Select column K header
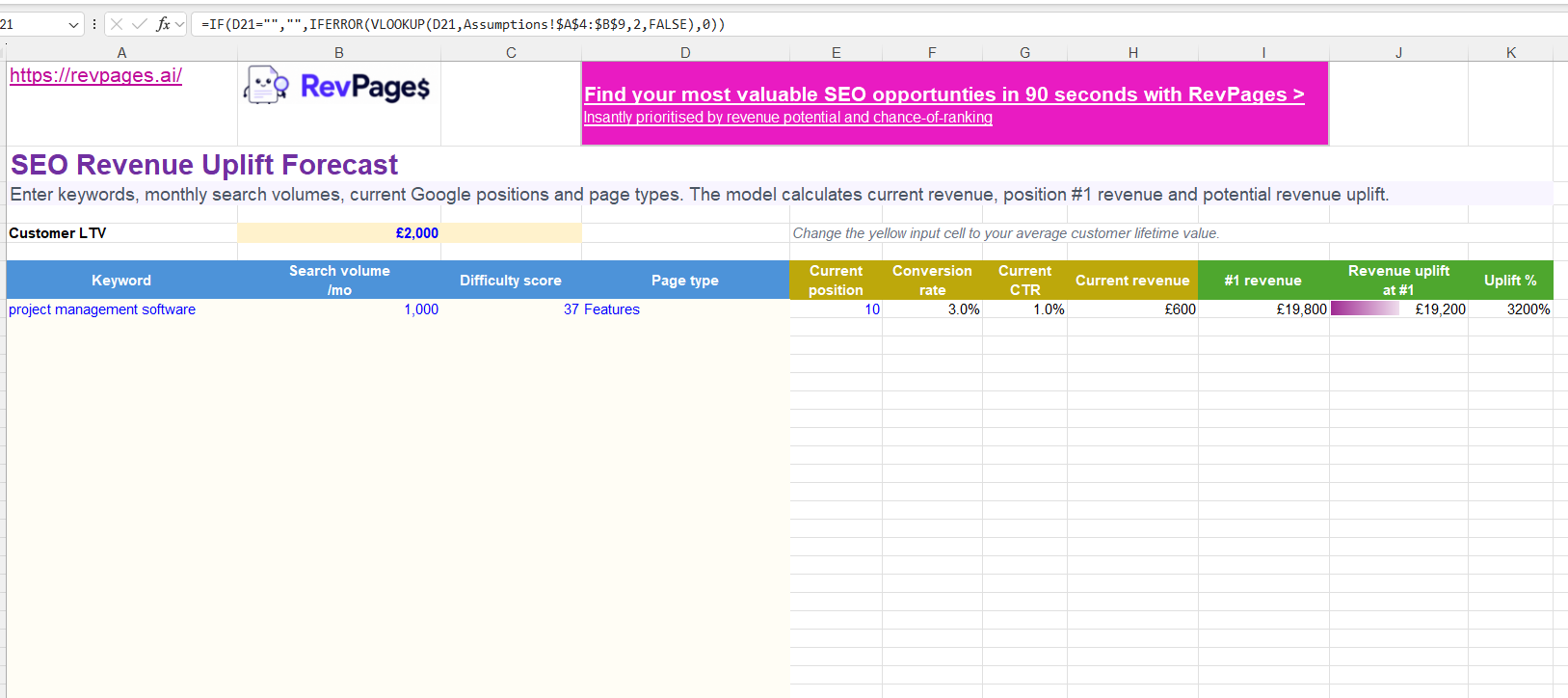The image size is (1568, 698). click(1510, 53)
